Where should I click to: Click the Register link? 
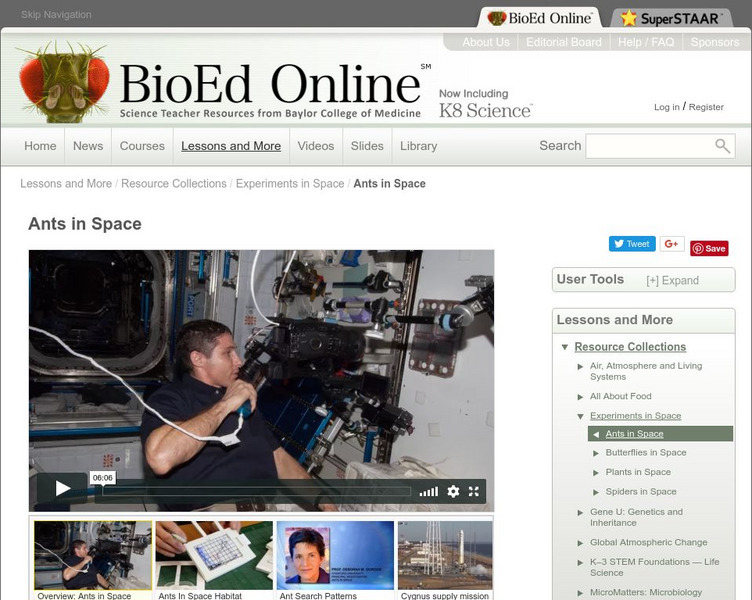tap(706, 107)
